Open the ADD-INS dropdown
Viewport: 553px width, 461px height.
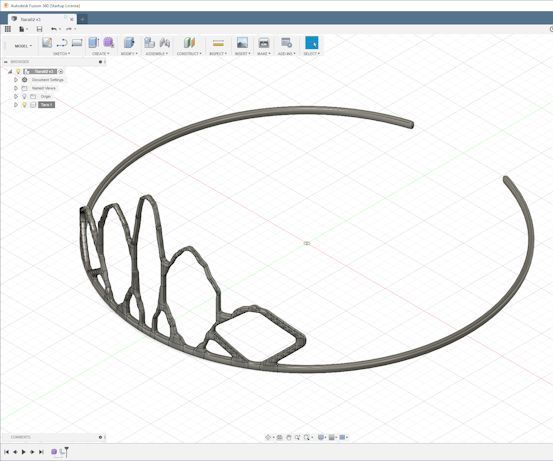click(286, 54)
